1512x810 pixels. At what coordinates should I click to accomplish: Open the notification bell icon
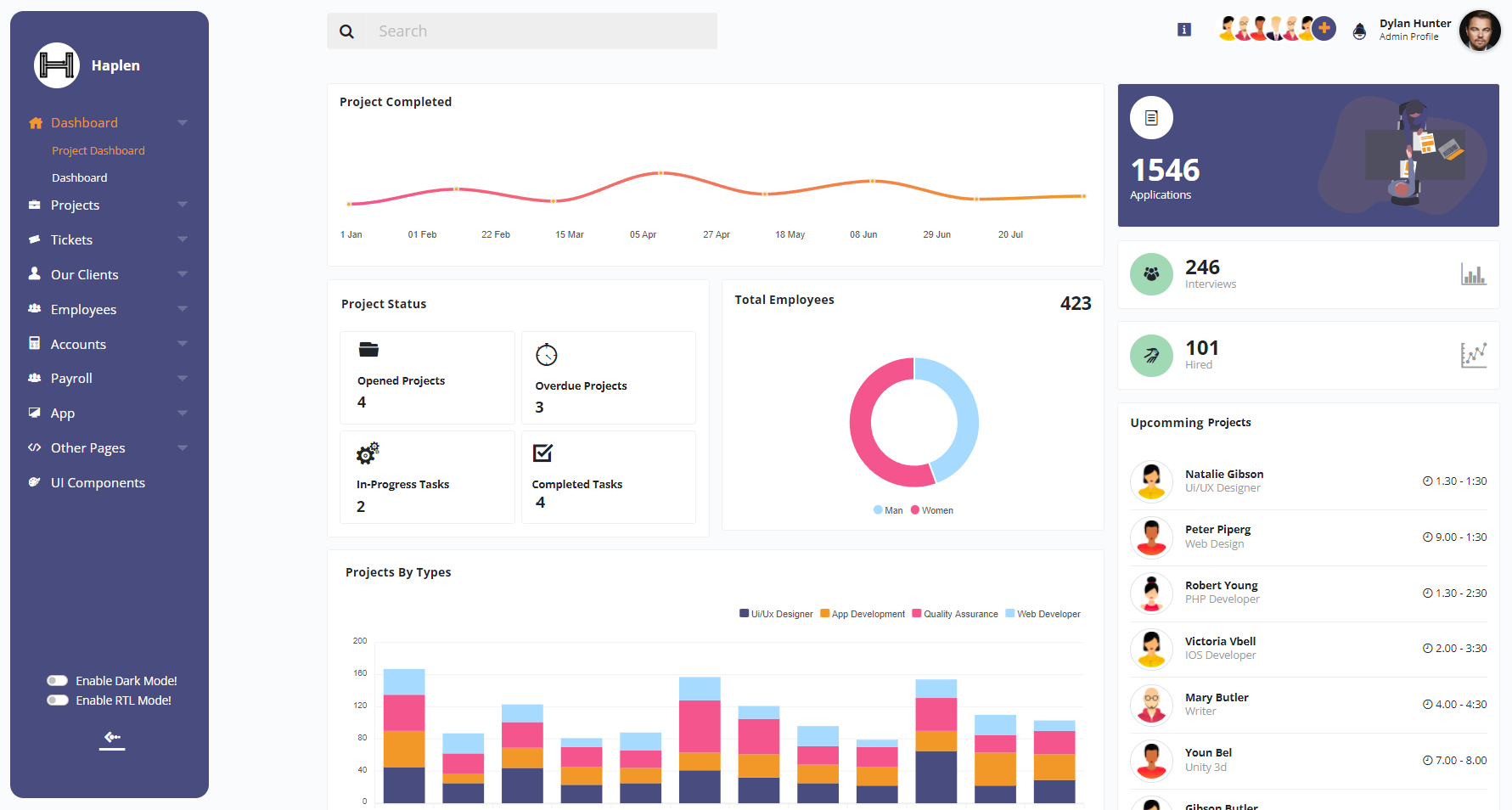(1359, 31)
